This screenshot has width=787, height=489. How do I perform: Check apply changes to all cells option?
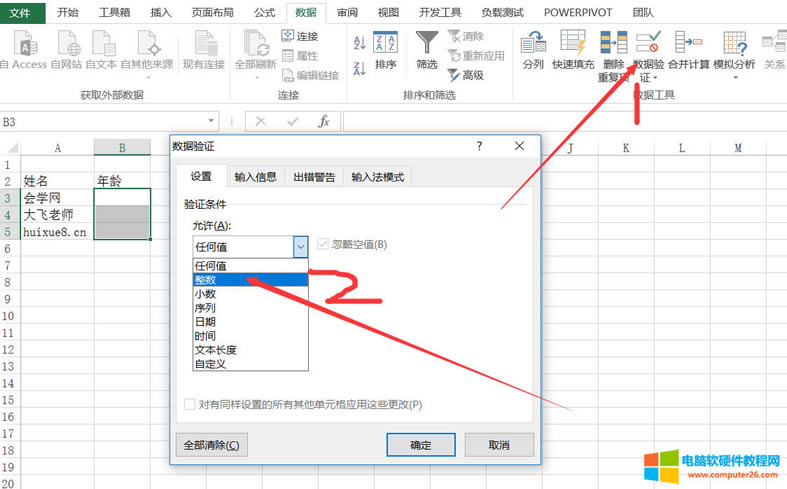[190, 404]
